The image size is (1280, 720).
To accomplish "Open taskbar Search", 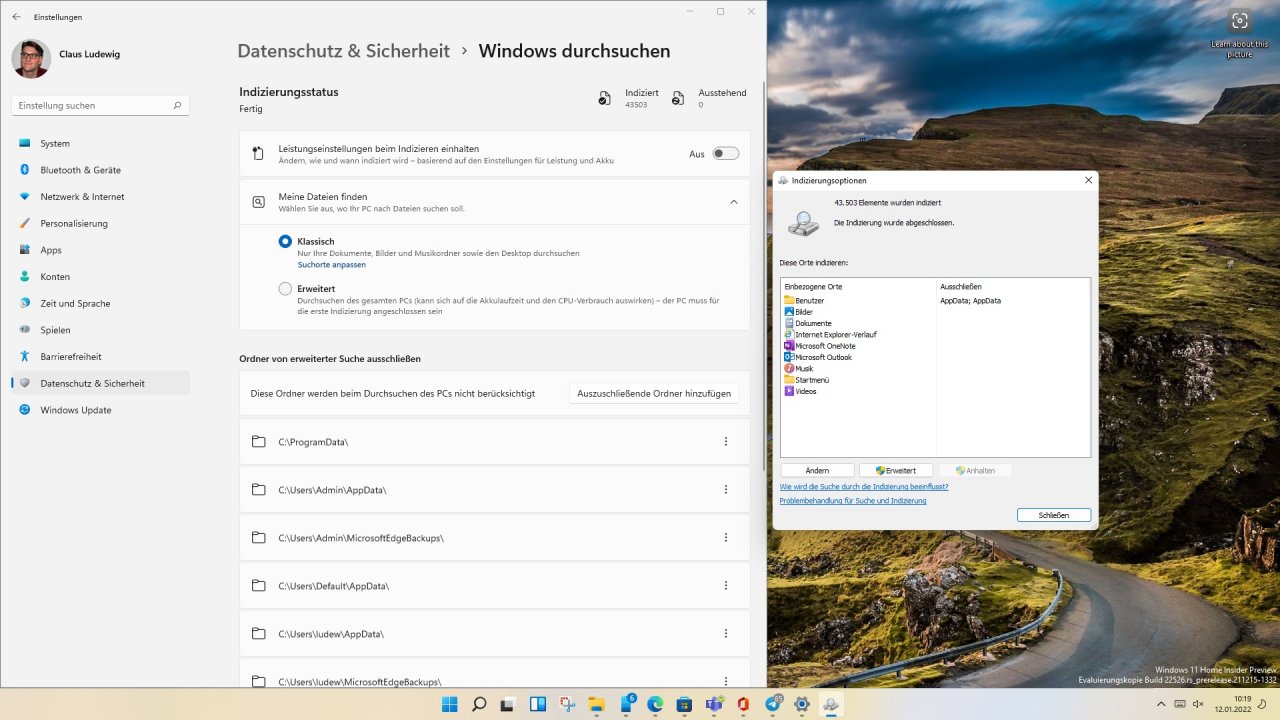I will (x=479, y=704).
